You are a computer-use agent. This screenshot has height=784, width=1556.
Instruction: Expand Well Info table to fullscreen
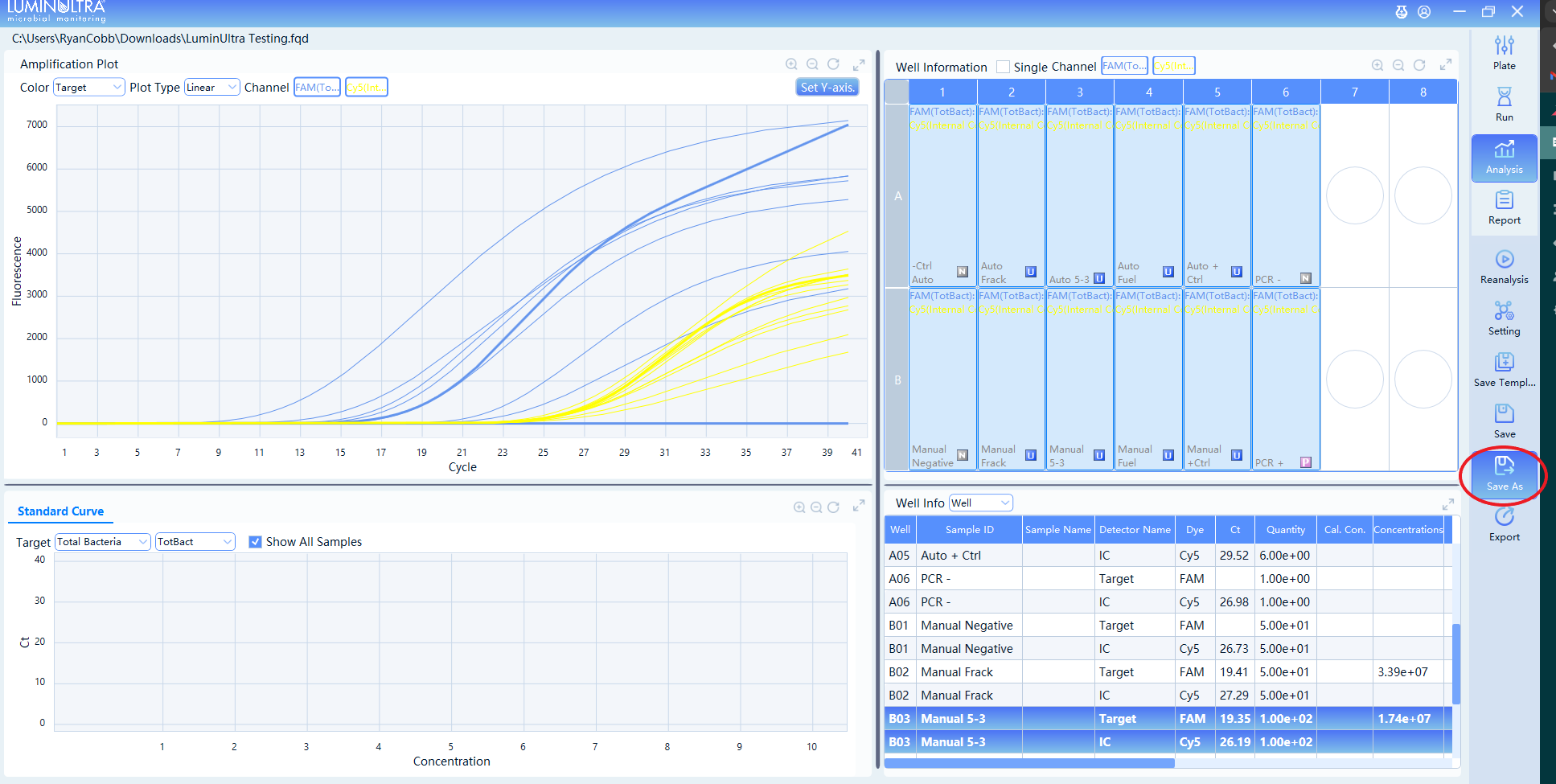(x=1448, y=504)
